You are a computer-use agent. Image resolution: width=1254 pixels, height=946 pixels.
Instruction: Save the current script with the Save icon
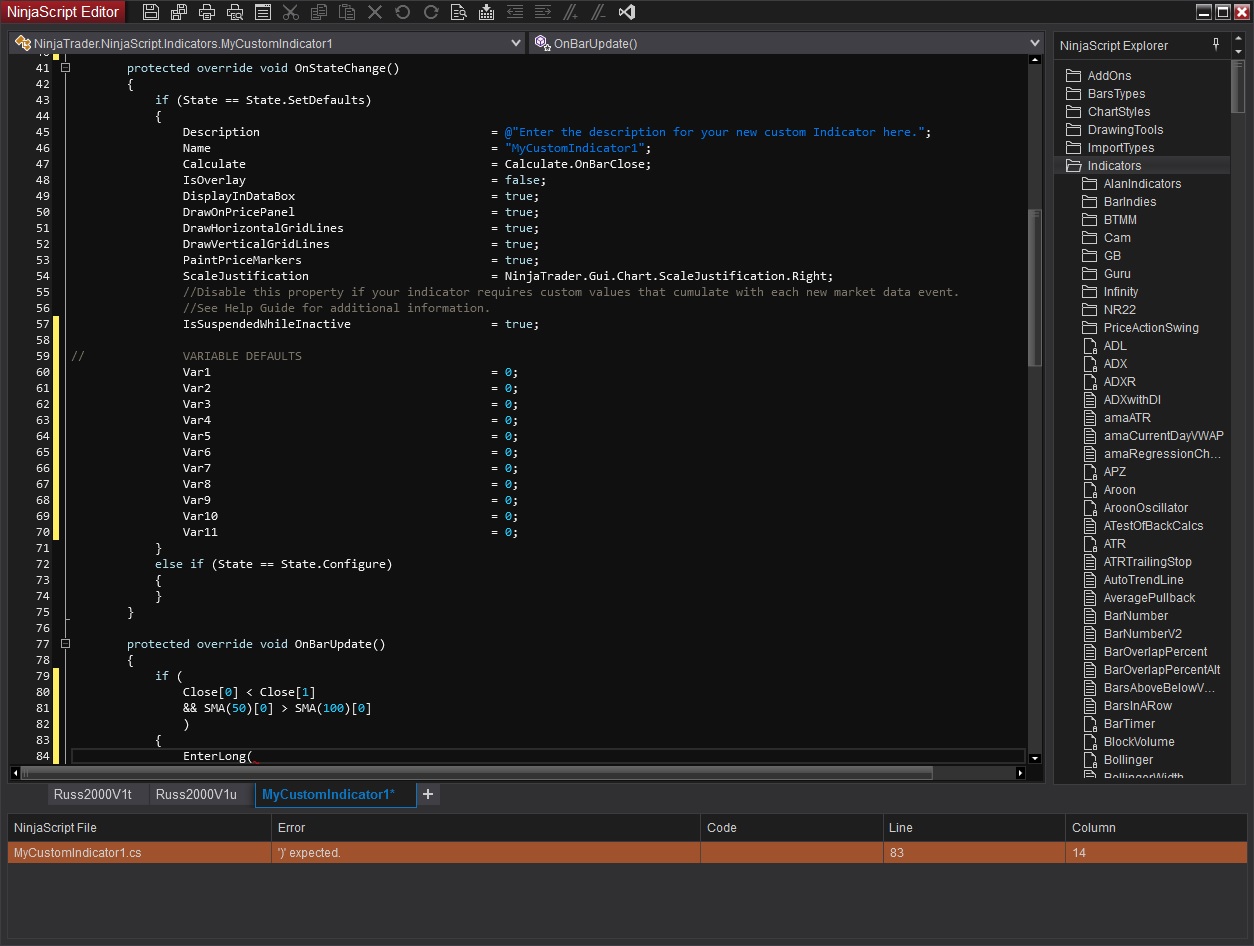click(150, 13)
